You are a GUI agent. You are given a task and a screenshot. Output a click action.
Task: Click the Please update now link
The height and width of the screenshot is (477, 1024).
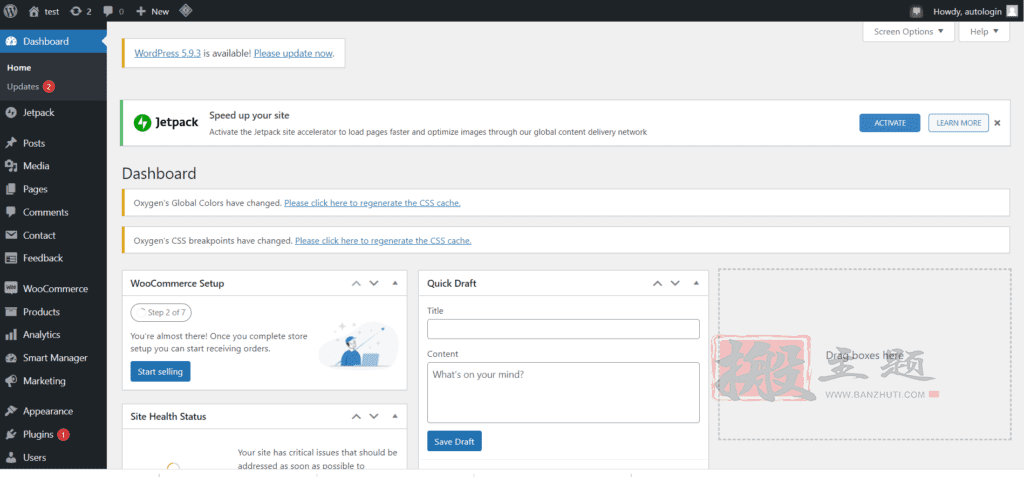(293, 54)
